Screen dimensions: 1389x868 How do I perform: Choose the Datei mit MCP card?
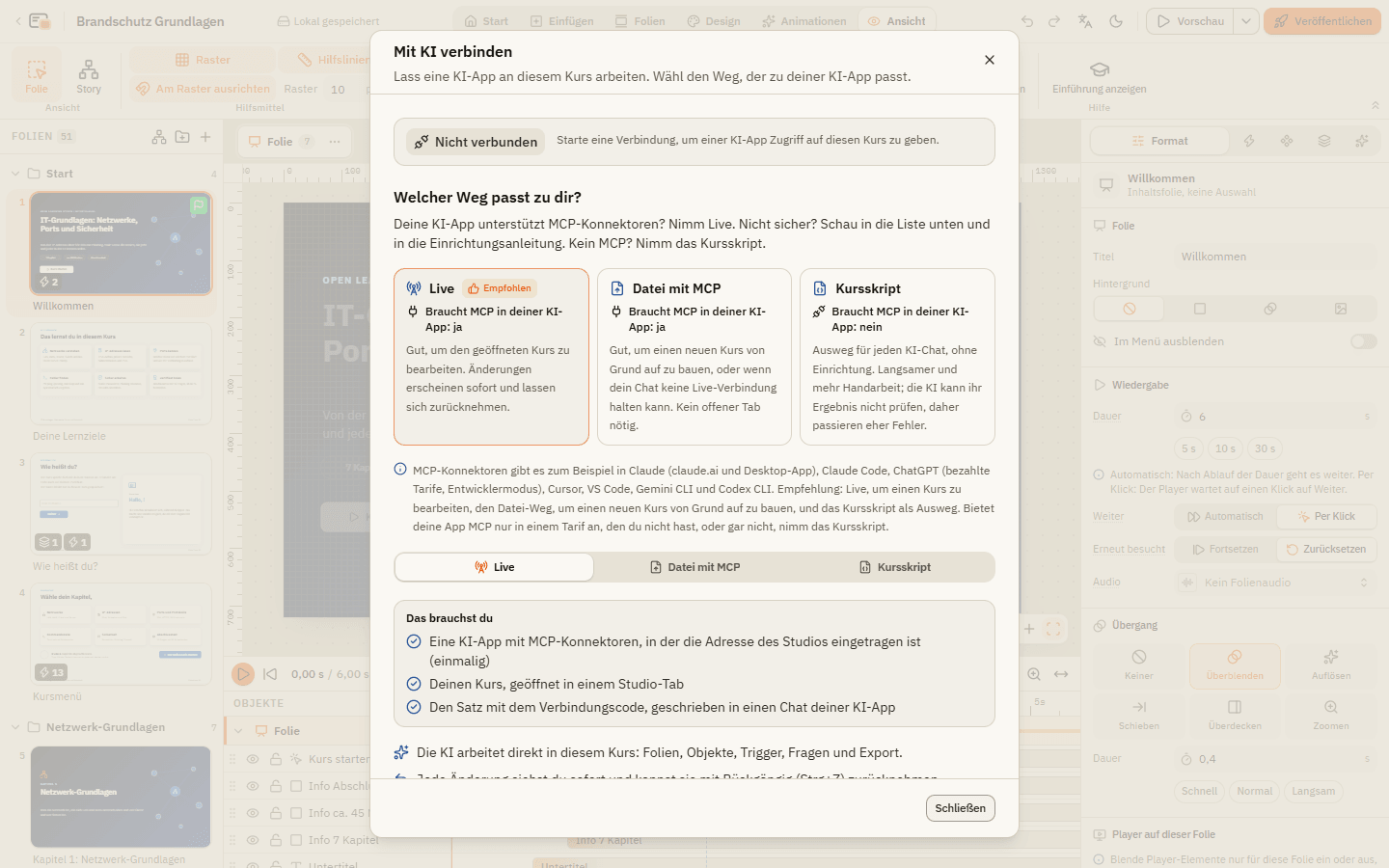coord(694,357)
